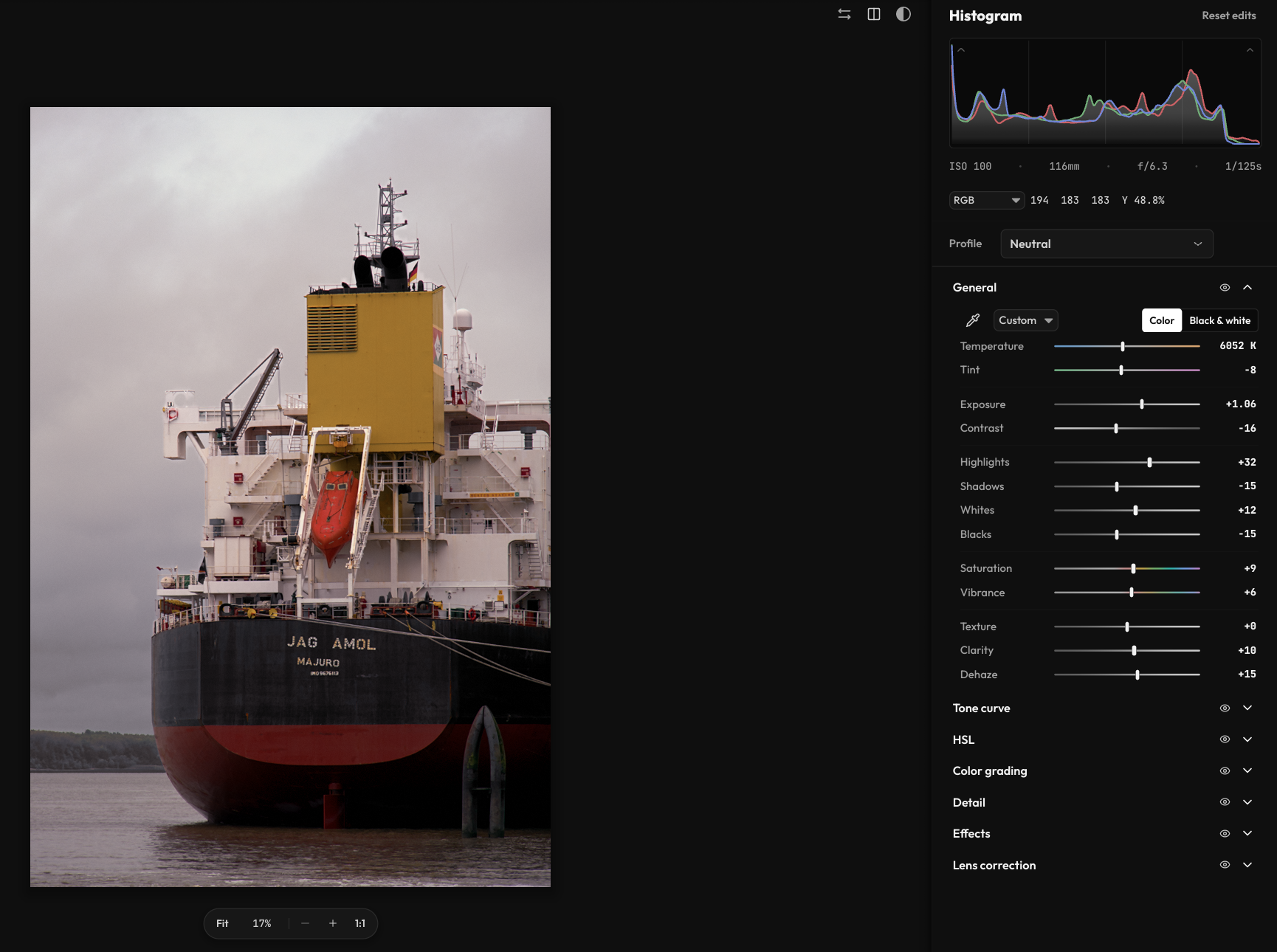The height and width of the screenshot is (952, 1277).
Task: Pick the white balance eyedropper tool
Action: 973,320
